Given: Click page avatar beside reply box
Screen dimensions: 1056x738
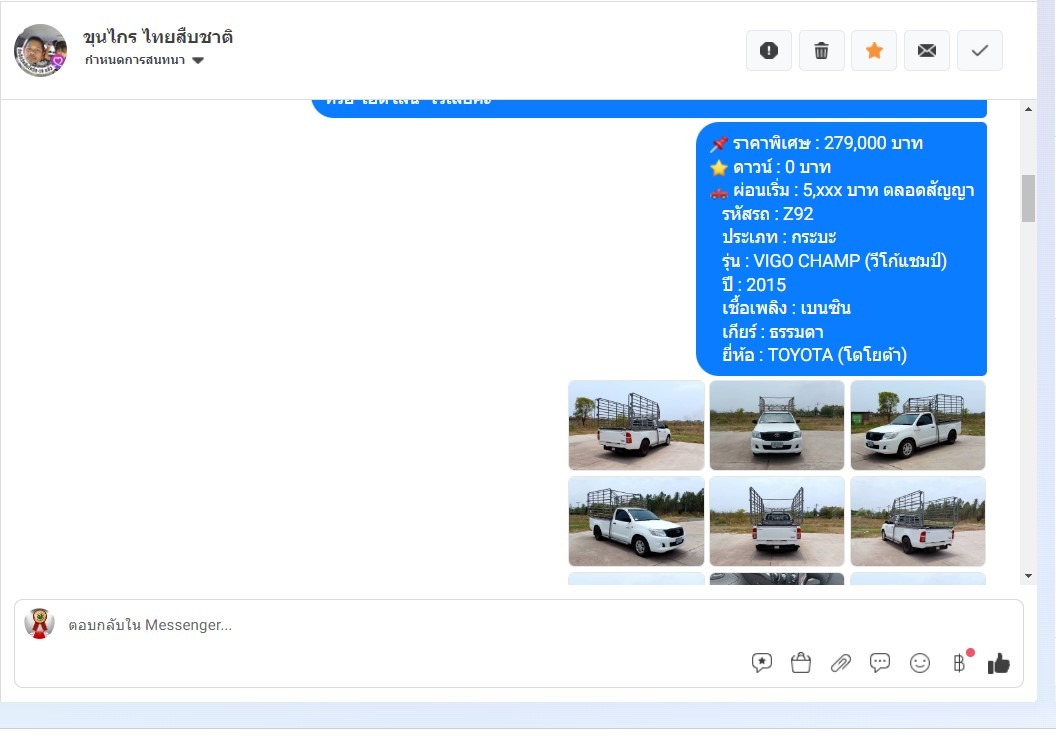Looking at the screenshot, I should point(39,624).
